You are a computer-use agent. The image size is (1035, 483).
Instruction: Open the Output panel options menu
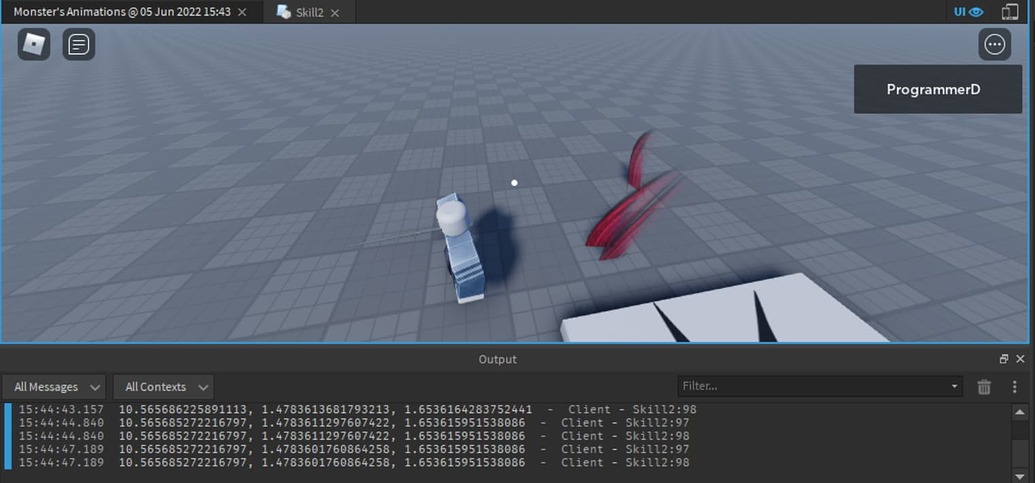(1015, 387)
